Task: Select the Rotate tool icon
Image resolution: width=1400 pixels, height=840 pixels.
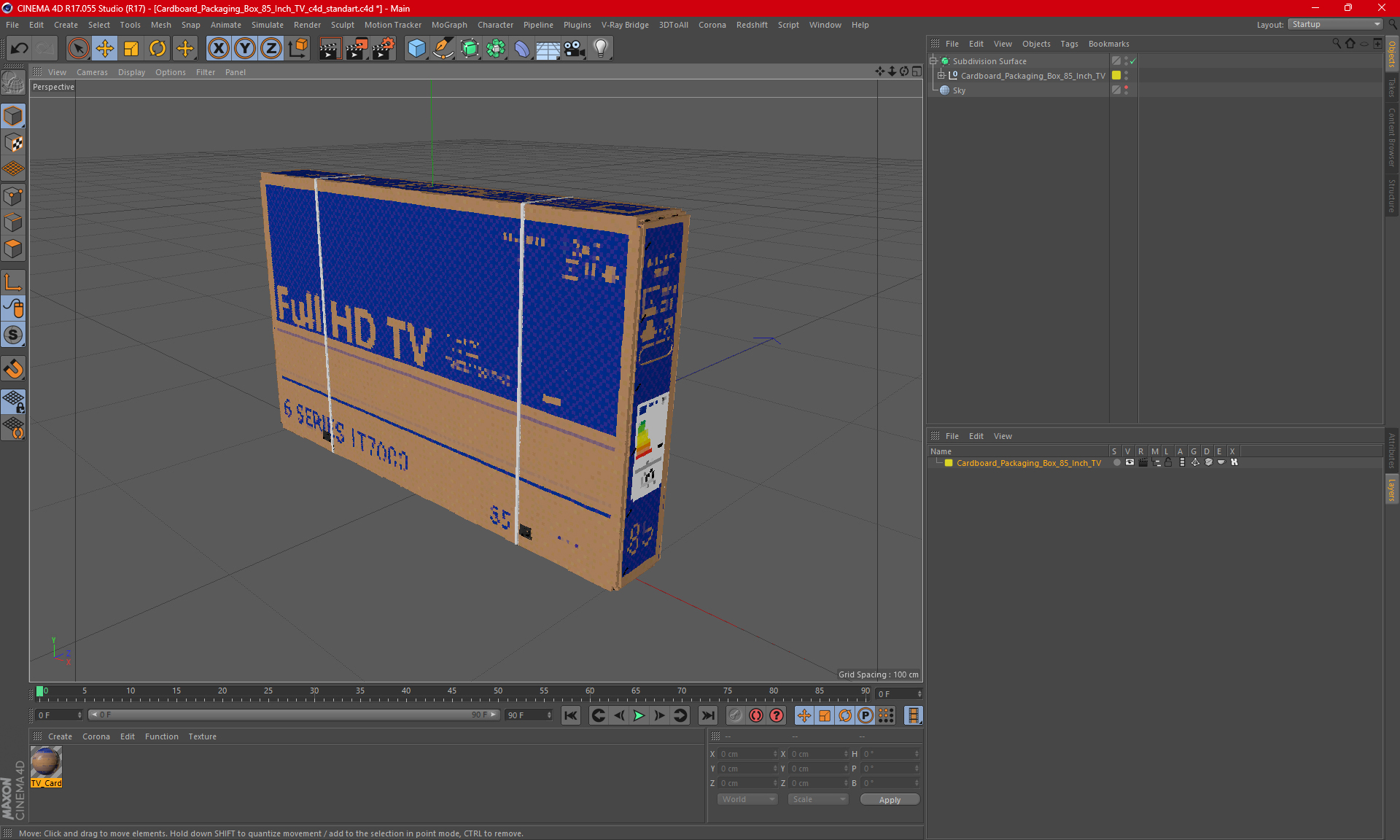Action: 157,49
